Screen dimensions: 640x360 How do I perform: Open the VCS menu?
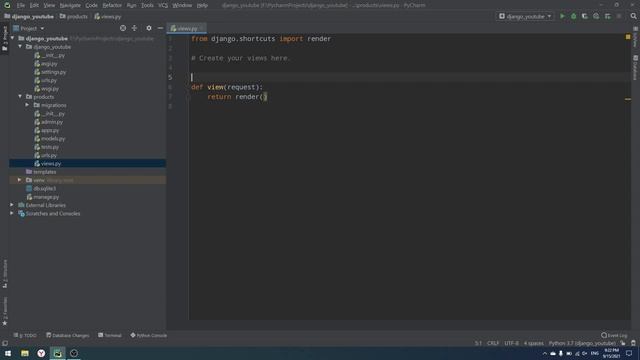163,5
